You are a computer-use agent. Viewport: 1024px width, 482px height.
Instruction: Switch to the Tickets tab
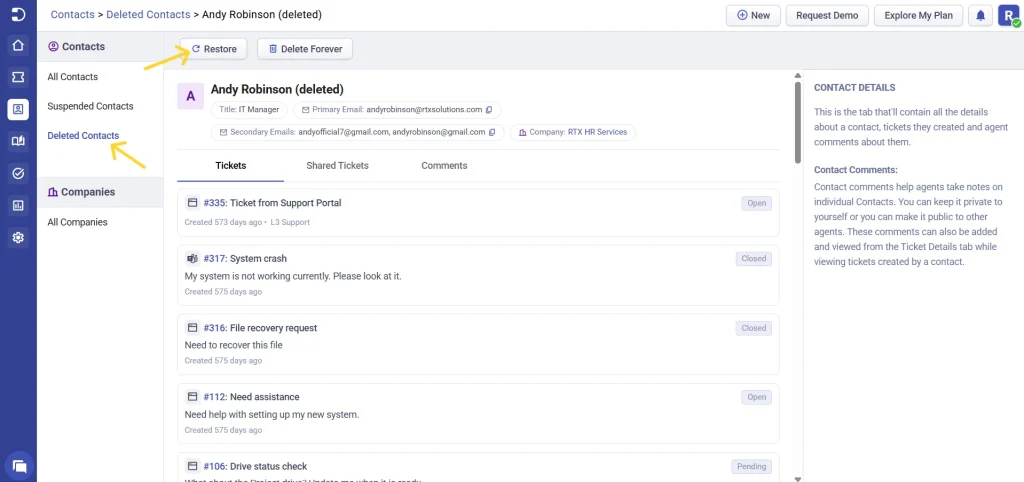(231, 166)
